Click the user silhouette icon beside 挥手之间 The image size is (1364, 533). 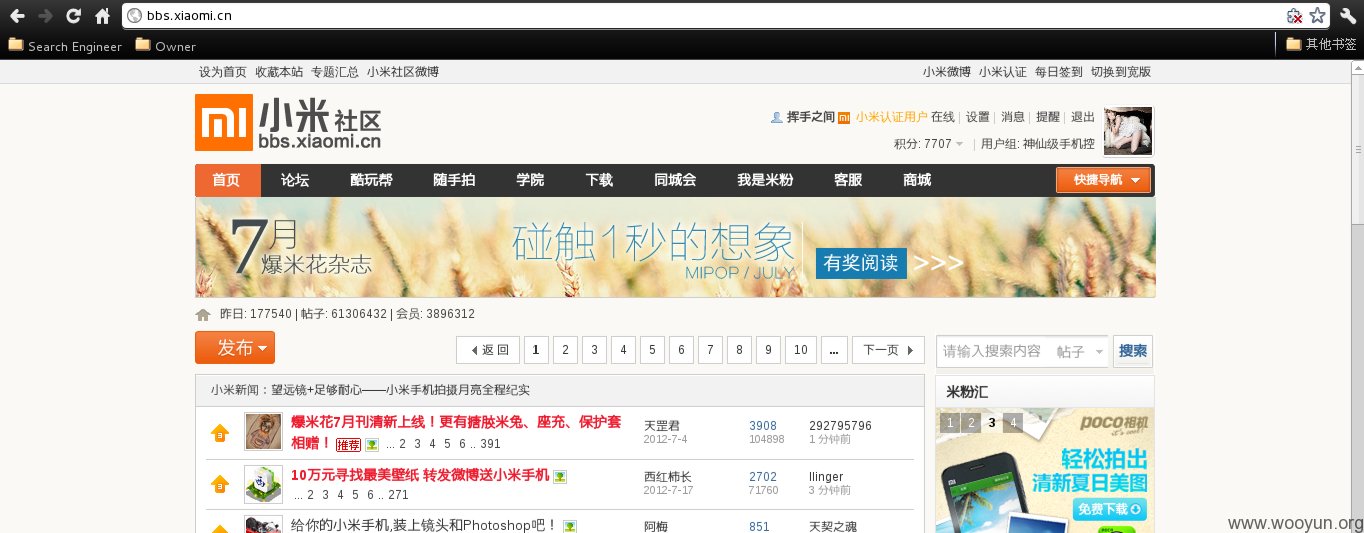coord(776,117)
